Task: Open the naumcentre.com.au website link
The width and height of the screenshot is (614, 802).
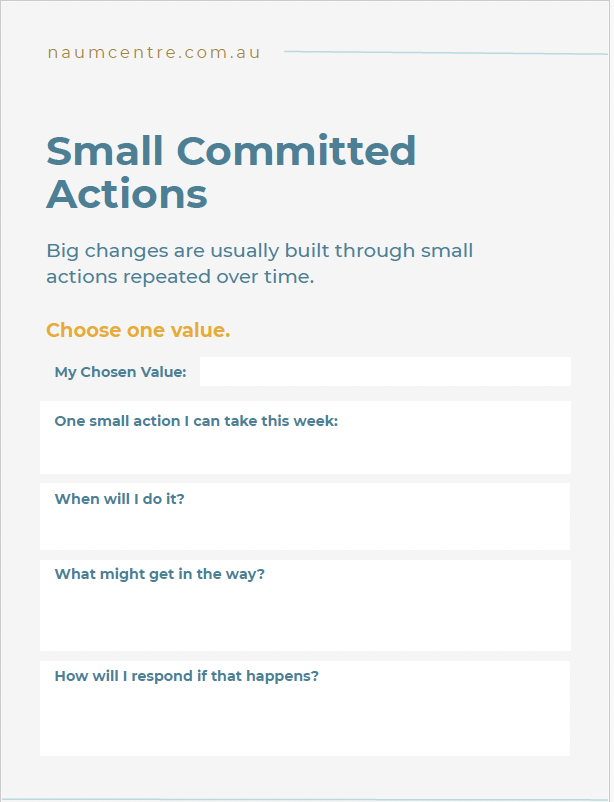Action: tap(154, 52)
